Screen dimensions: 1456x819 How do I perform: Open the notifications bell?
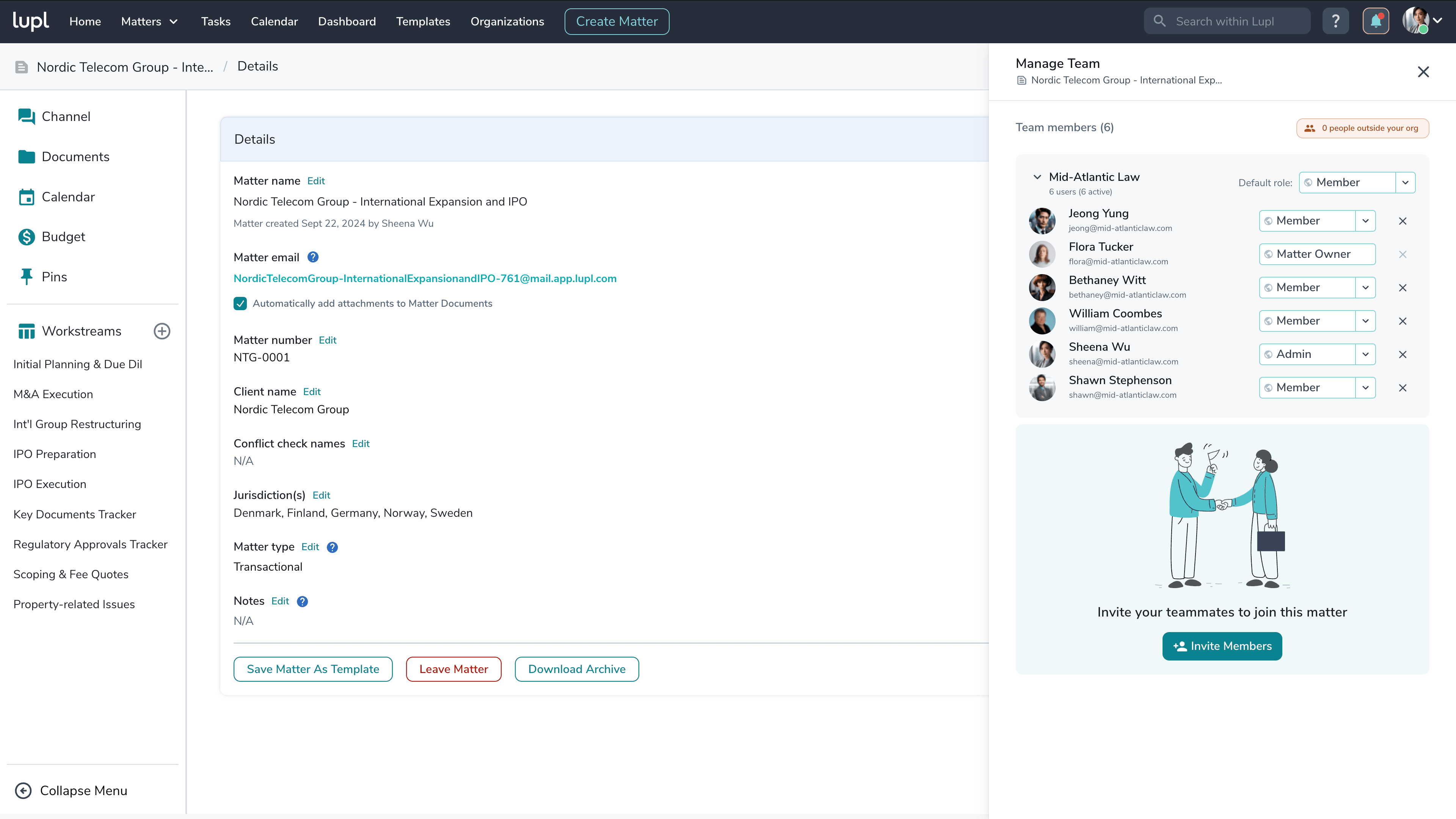pos(1376,22)
